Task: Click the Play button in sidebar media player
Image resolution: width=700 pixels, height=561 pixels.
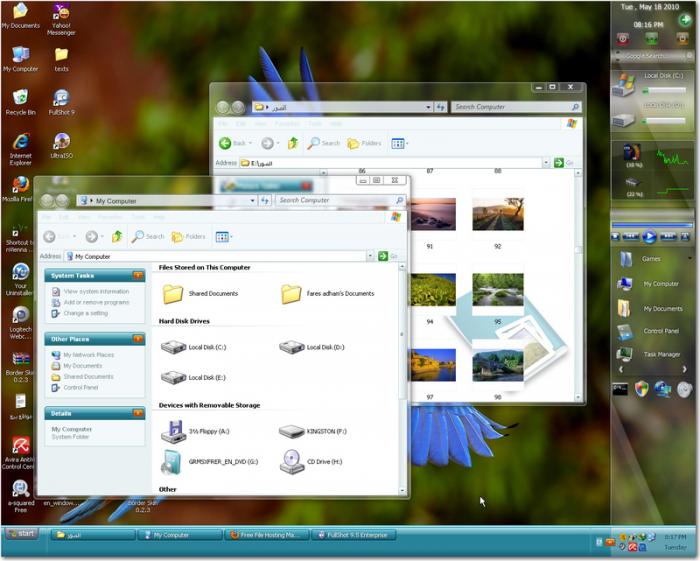Action: click(x=649, y=236)
